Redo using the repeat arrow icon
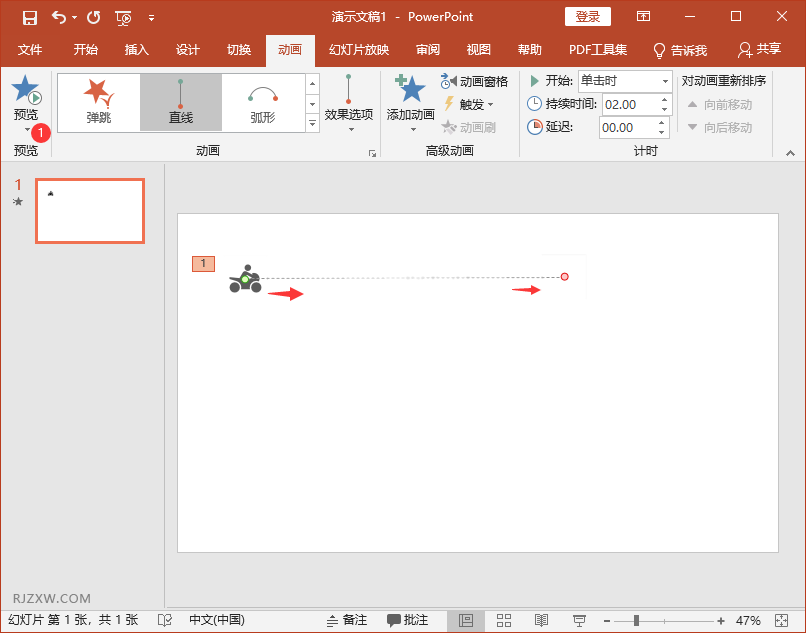This screenshot has width=806, height=633. [94, 18]
